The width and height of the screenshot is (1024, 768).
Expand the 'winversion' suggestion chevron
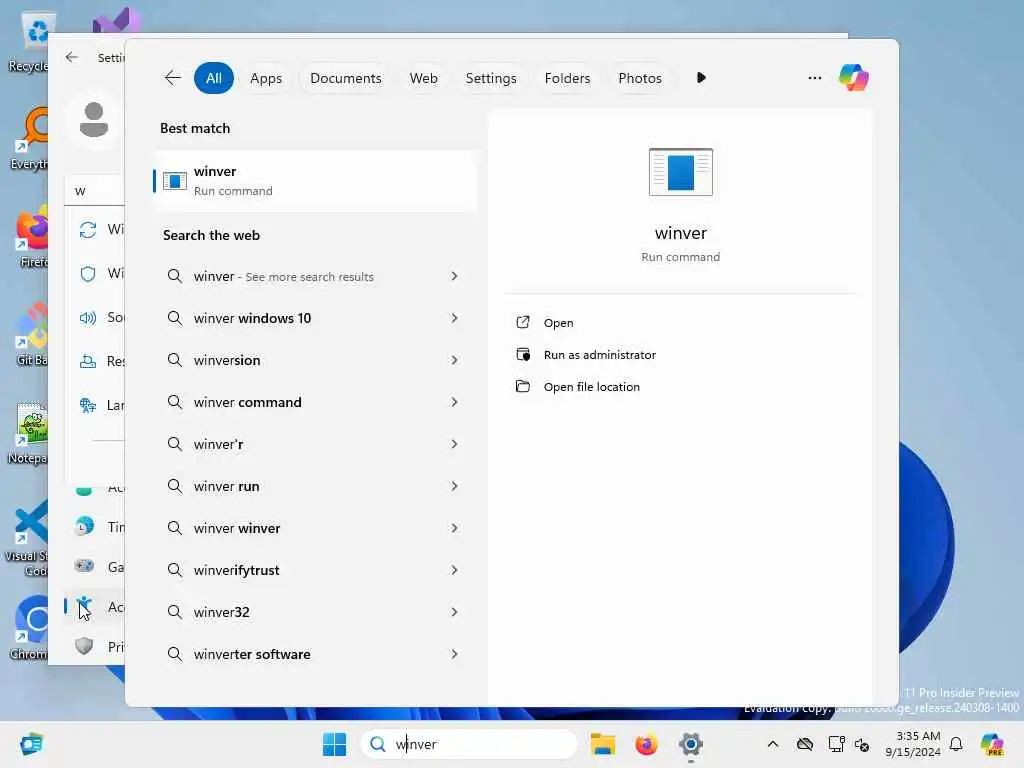point(455,360)
